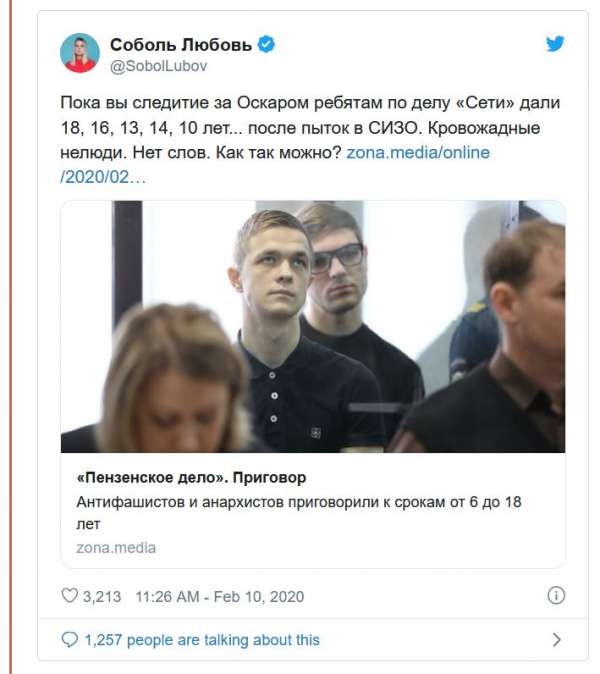Click the Twitter bird logo icon

[555, 44]
